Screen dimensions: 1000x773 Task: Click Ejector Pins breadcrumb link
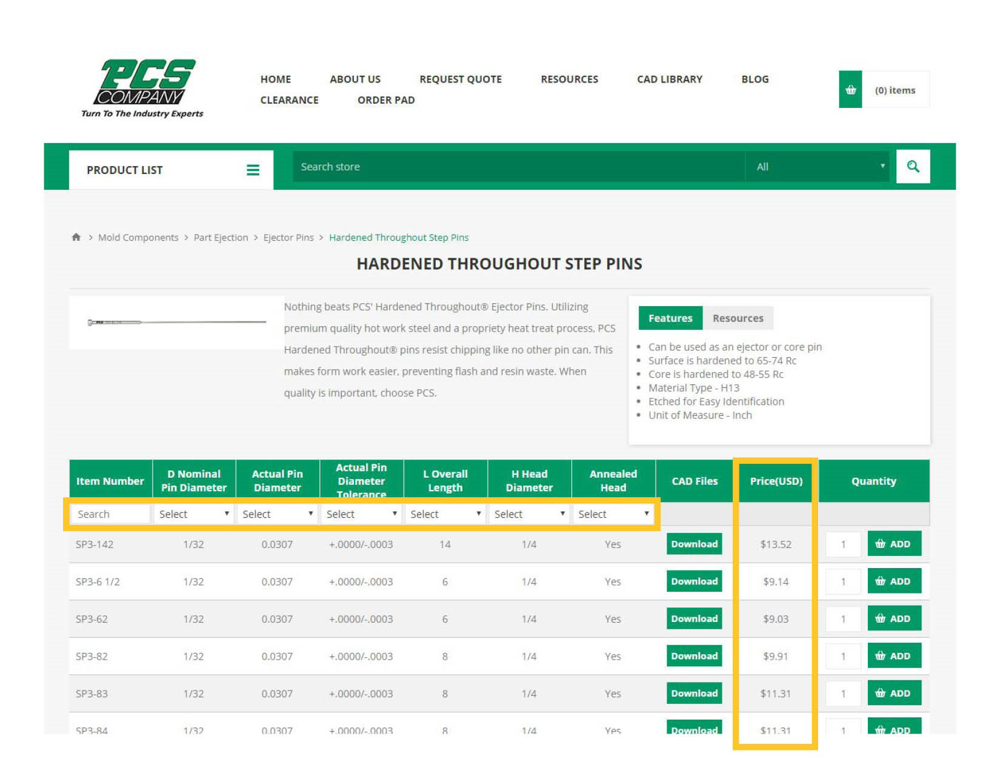(288, 238)
